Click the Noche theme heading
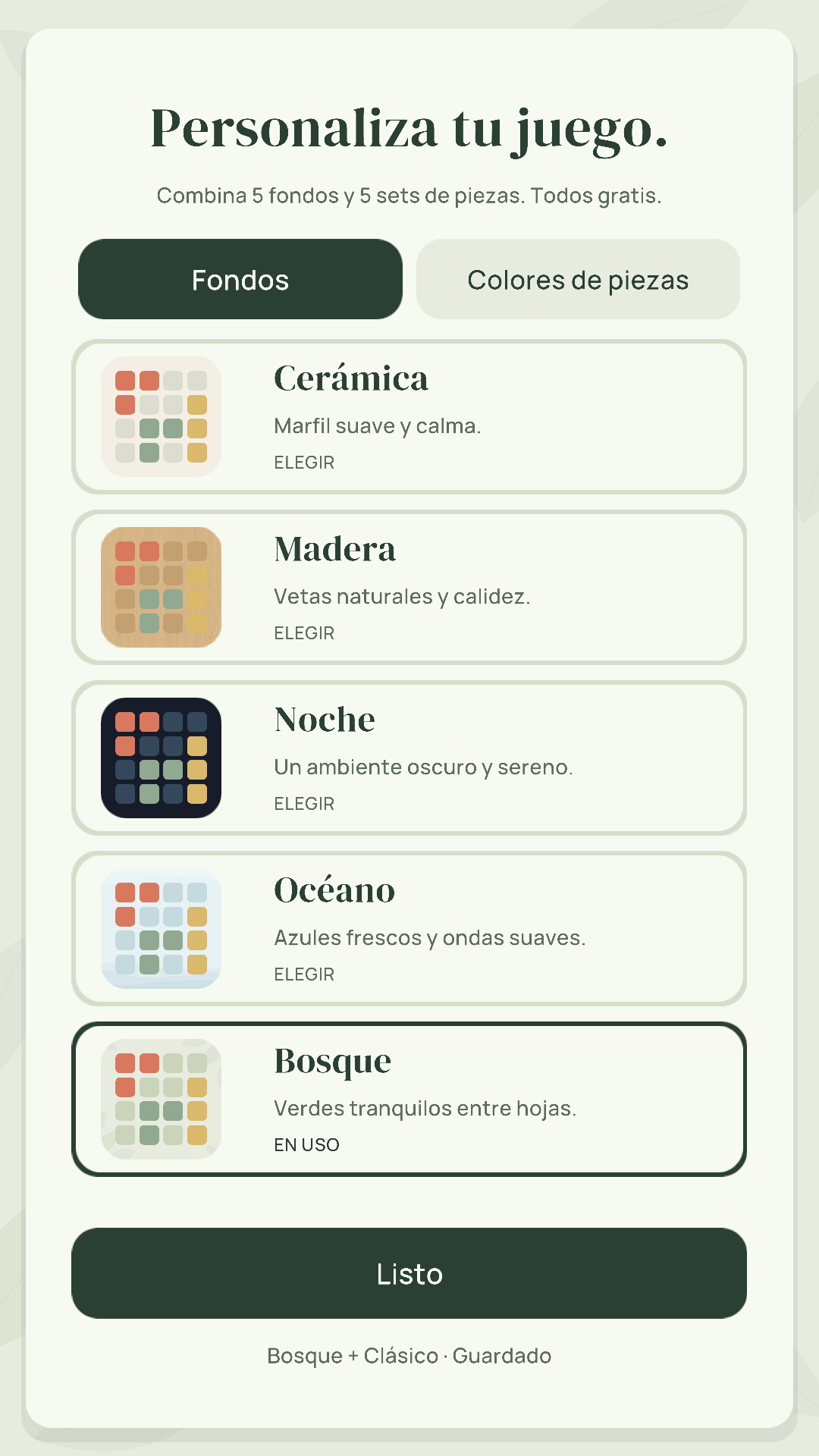The width and height of the screenshot is (819, 1456). [325, 720]
